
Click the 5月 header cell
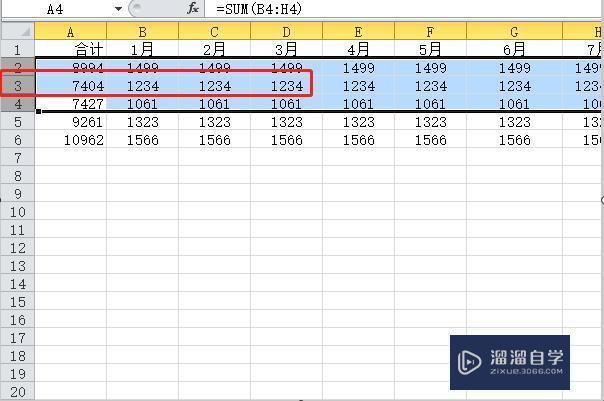click(x=430, y=49)
